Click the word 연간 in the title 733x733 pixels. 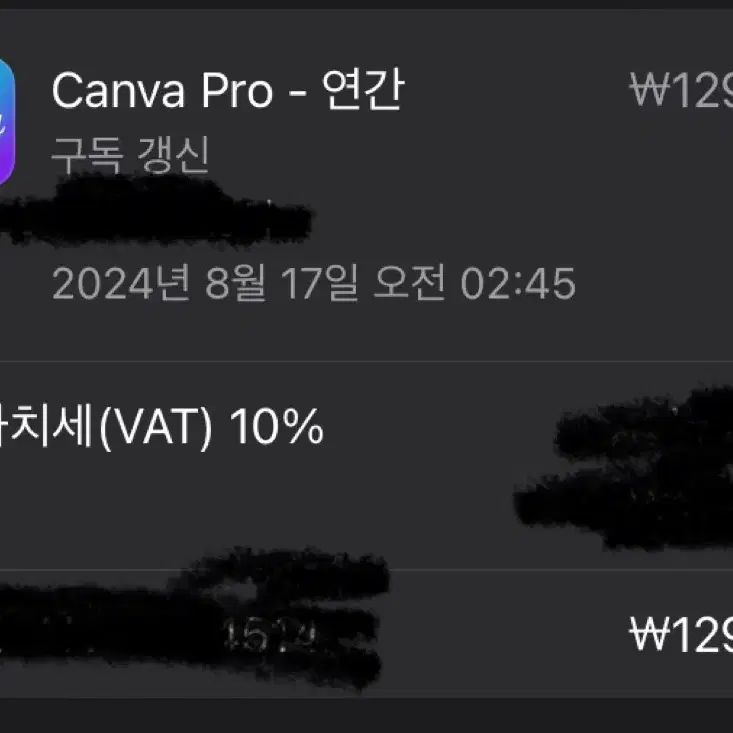click(363, 90)
